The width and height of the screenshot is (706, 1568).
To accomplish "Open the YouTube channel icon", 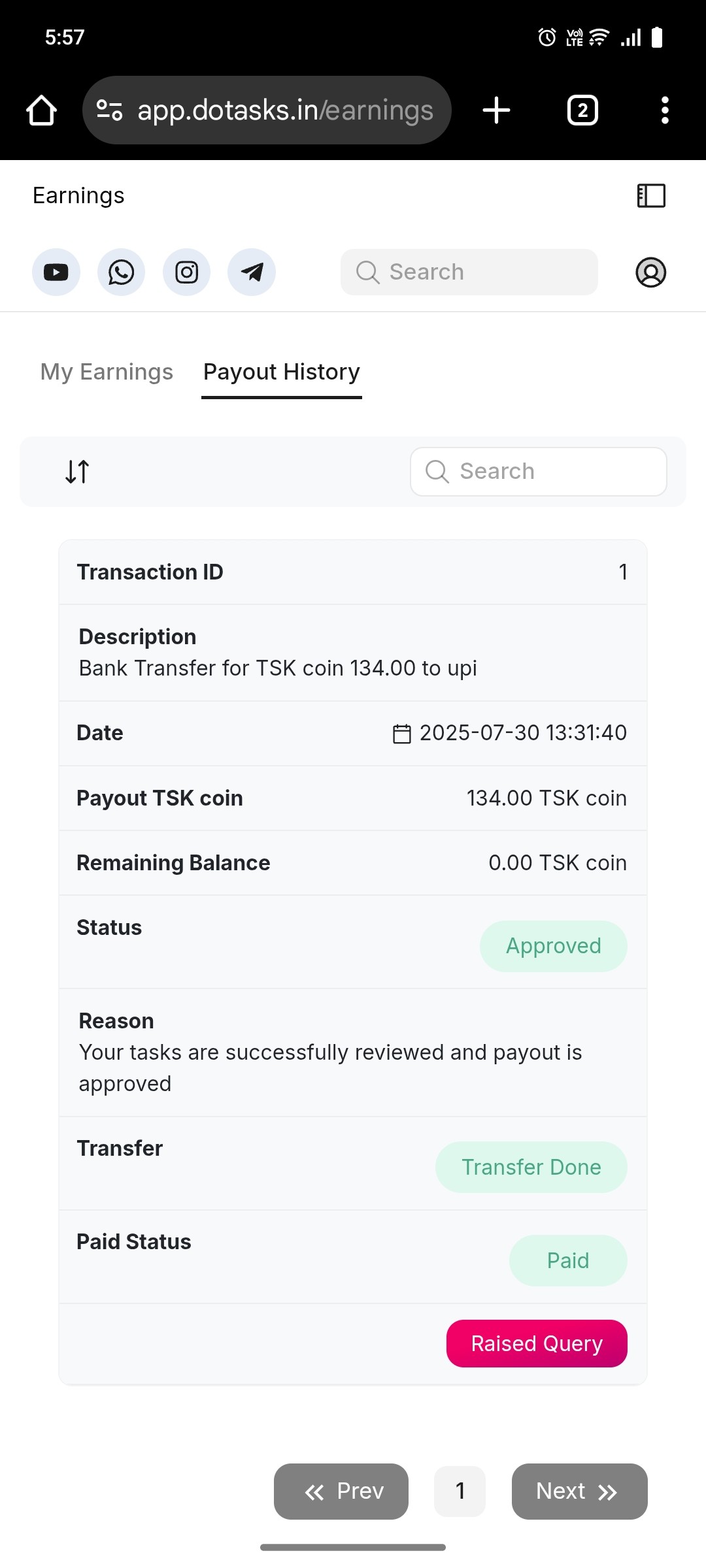I will coord(56,272).
